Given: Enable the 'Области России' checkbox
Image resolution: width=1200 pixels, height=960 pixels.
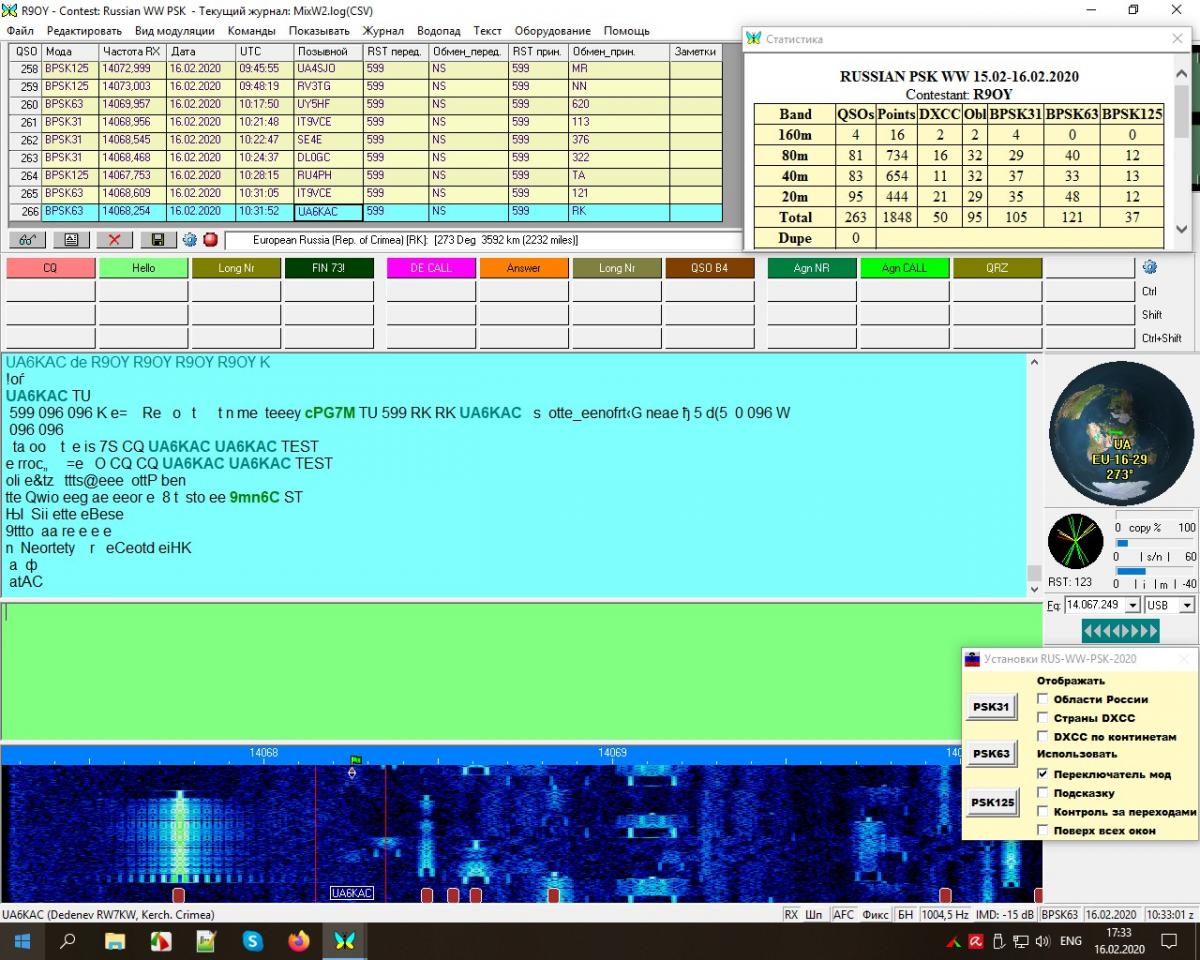Looking at the screenshot, I should tap(1043, 699).
